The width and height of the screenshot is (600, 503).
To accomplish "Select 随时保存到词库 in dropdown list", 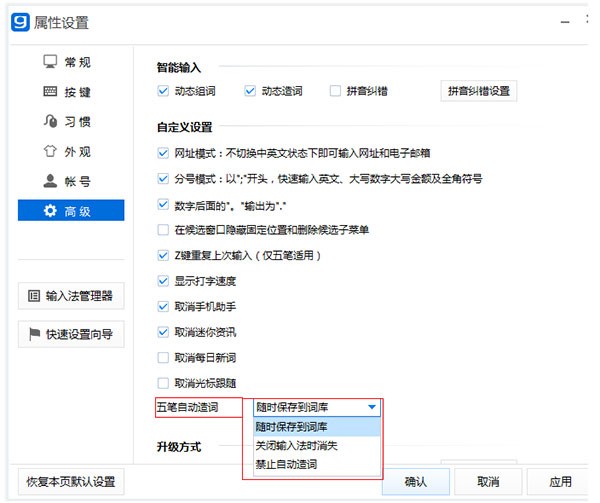I will click(x=317, y=427).
